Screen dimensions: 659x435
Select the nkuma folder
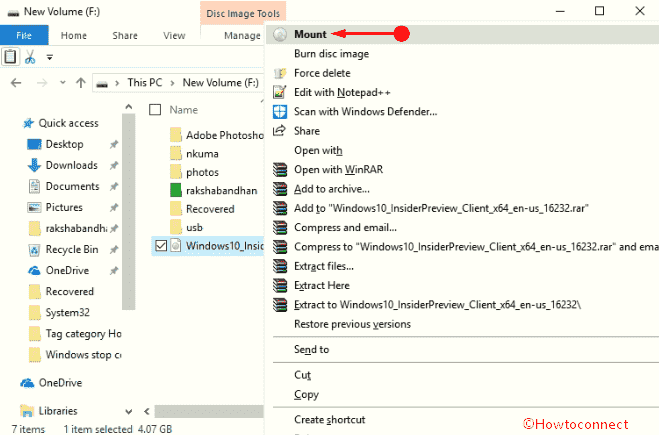[202, 153]
